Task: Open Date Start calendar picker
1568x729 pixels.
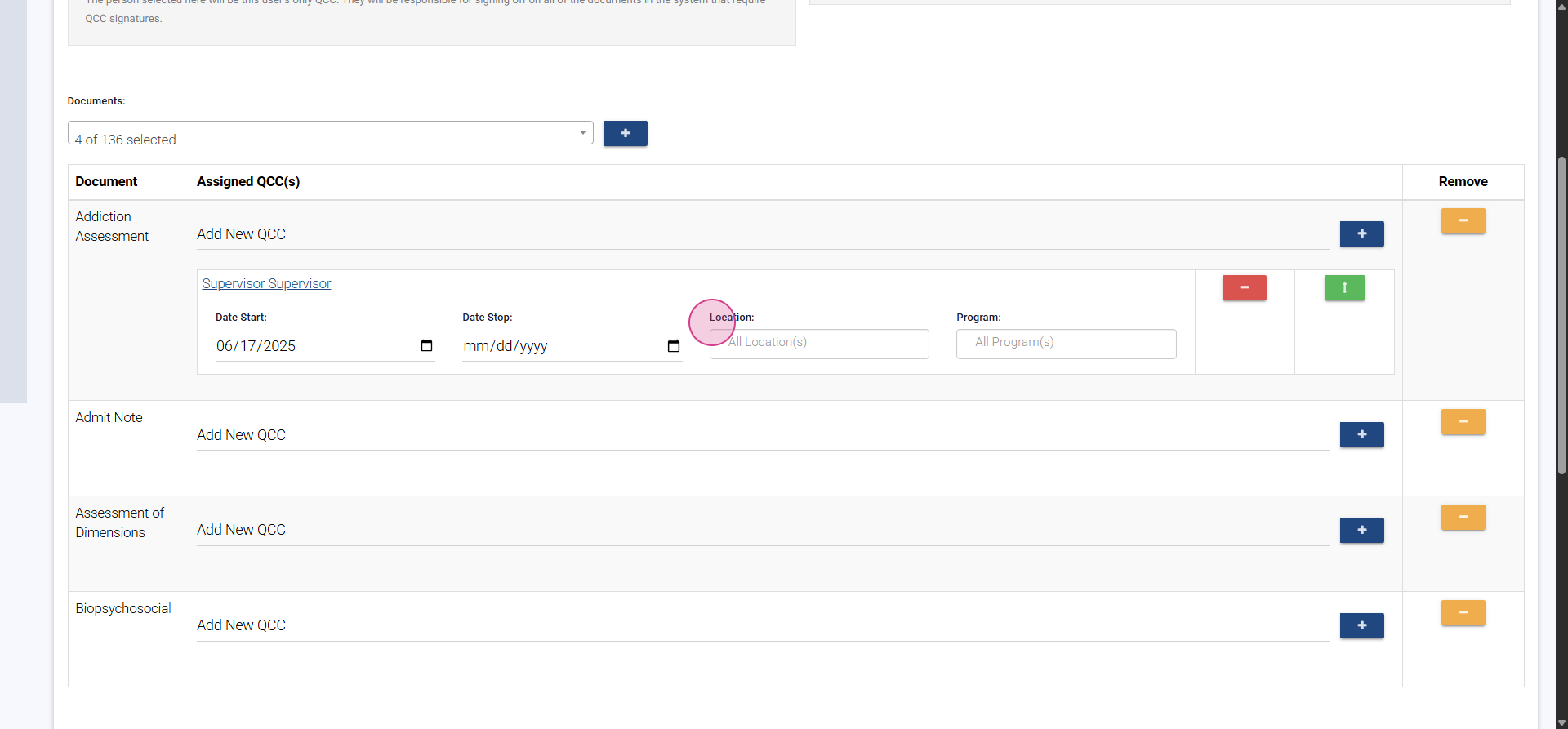Action: click(426, 346)
